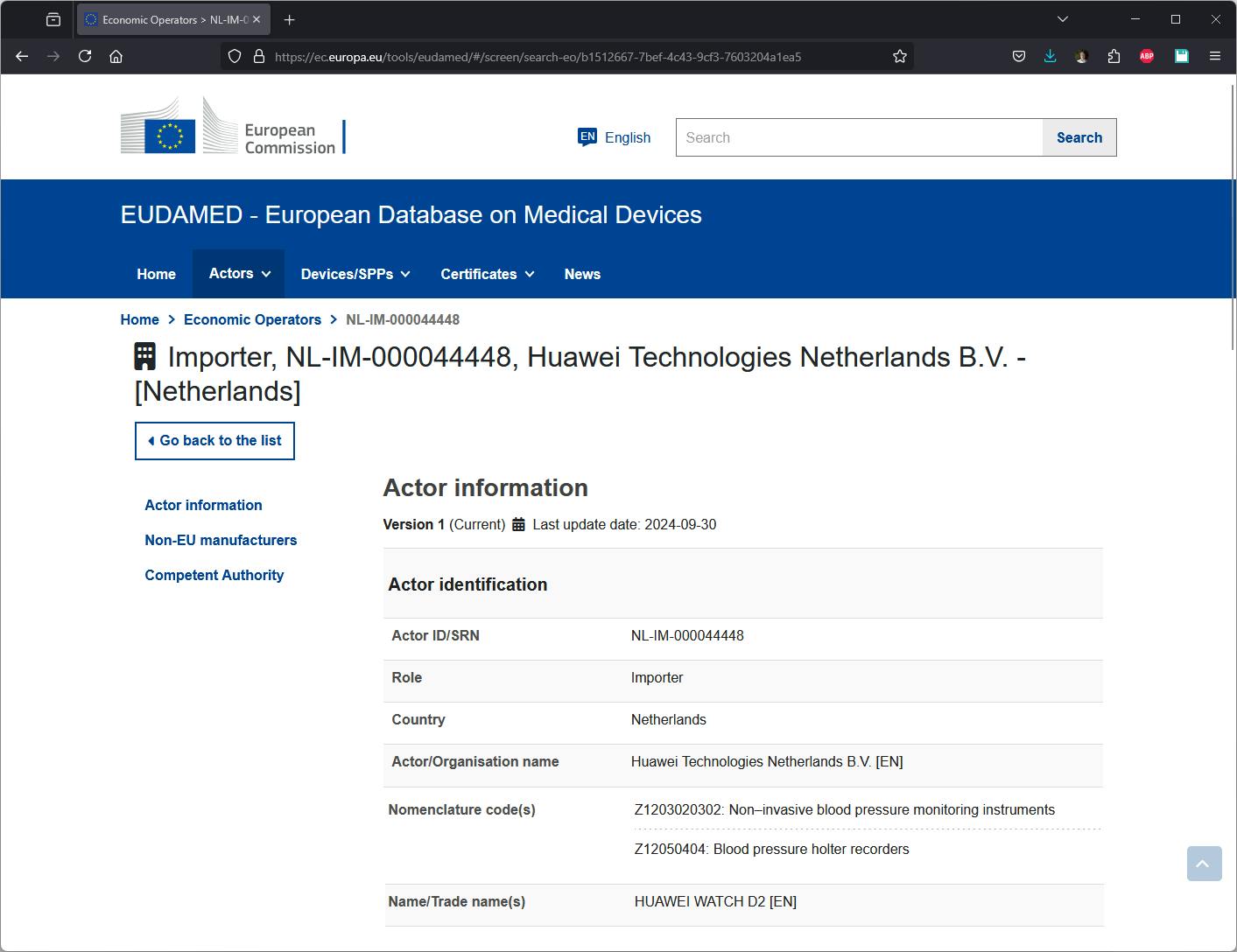Open the Firefox downloads panel
This screenshot has width=1237, height=952.
pos(1050,56)
